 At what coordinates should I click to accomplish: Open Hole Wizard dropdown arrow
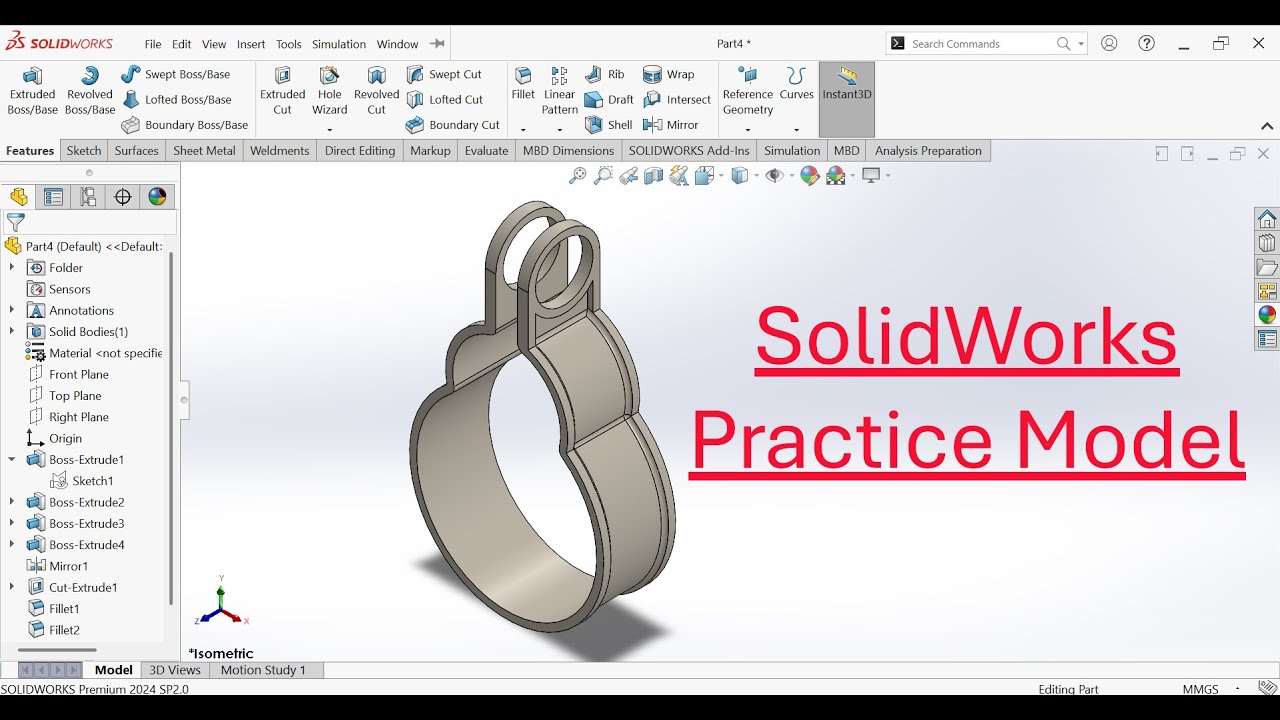(329, 130)
